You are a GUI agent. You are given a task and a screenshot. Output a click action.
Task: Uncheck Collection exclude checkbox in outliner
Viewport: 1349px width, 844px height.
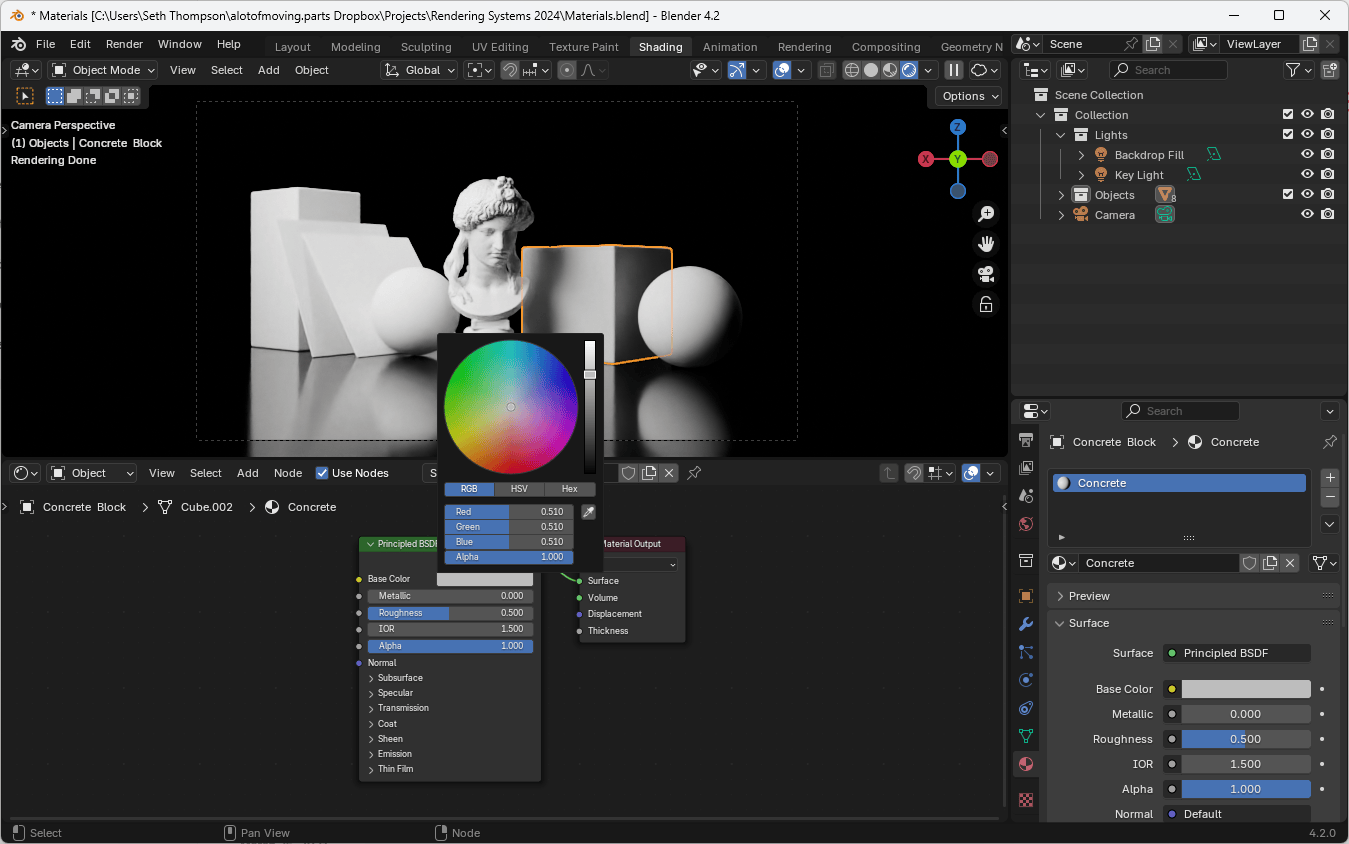pyautogui.click(x=1288, y=115)
